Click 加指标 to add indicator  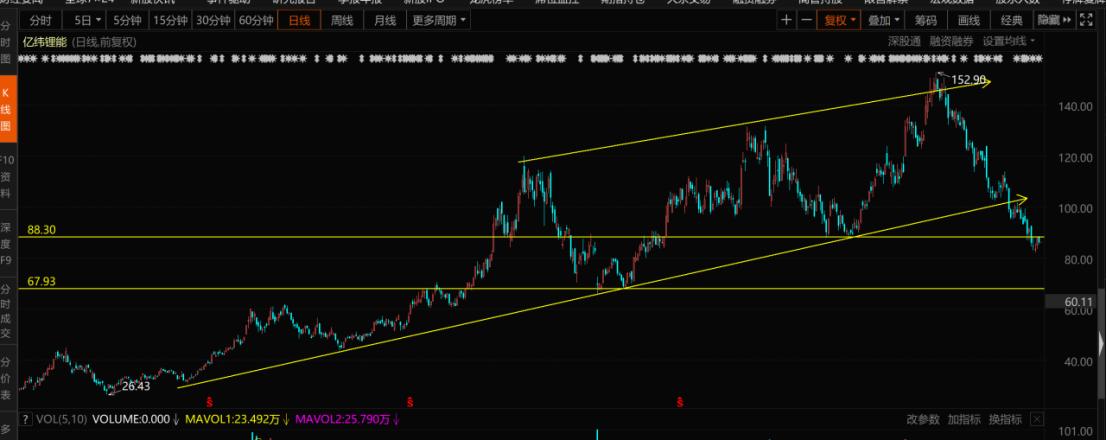point(964,420)
